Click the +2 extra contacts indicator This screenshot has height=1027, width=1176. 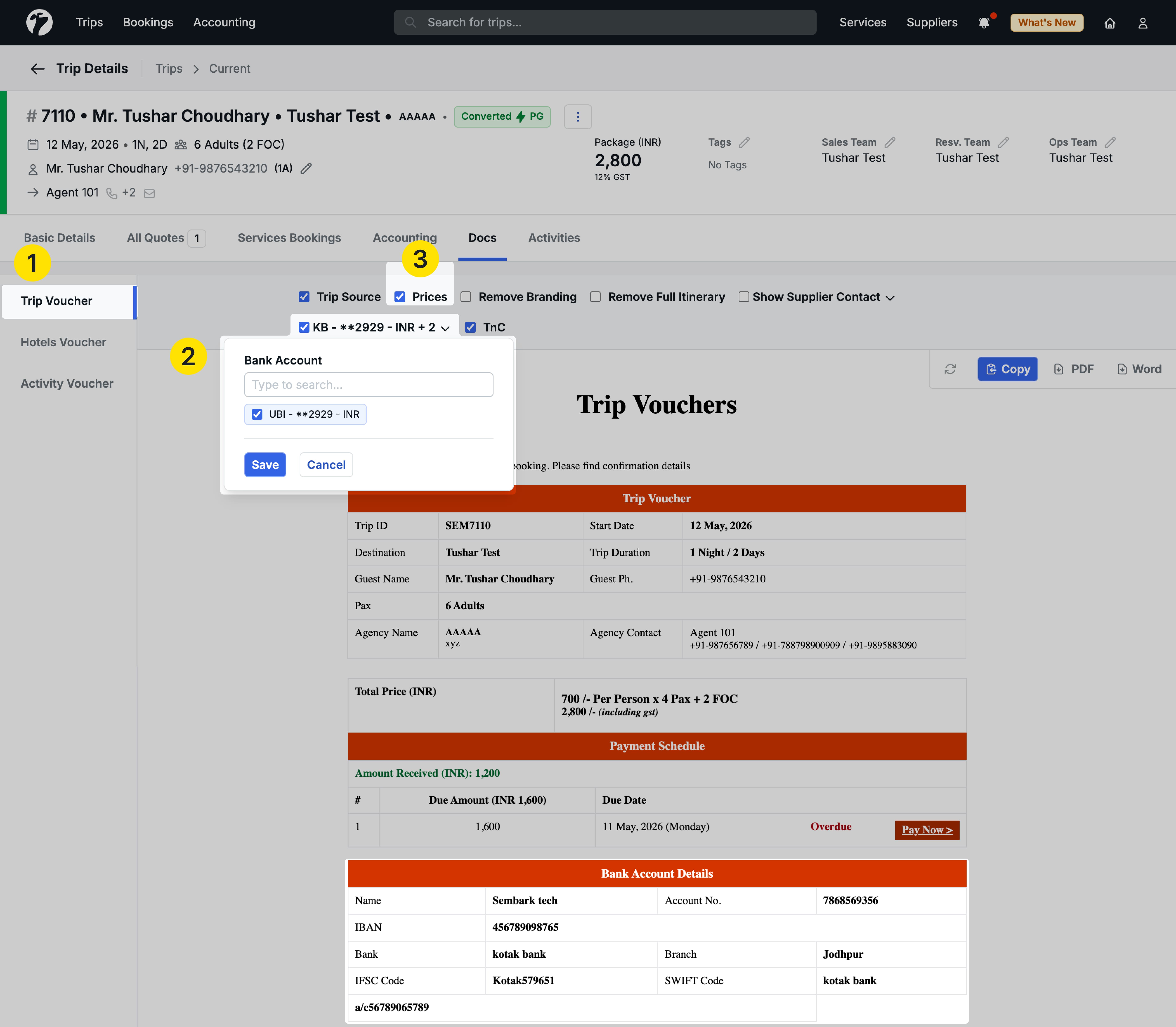coord(129,193)
